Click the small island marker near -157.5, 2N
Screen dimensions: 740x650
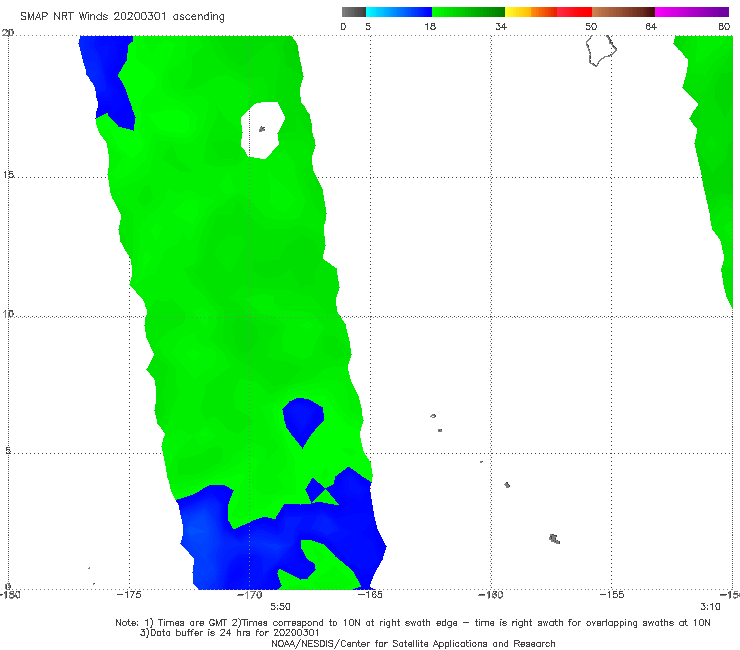click(x=555, y=539)
